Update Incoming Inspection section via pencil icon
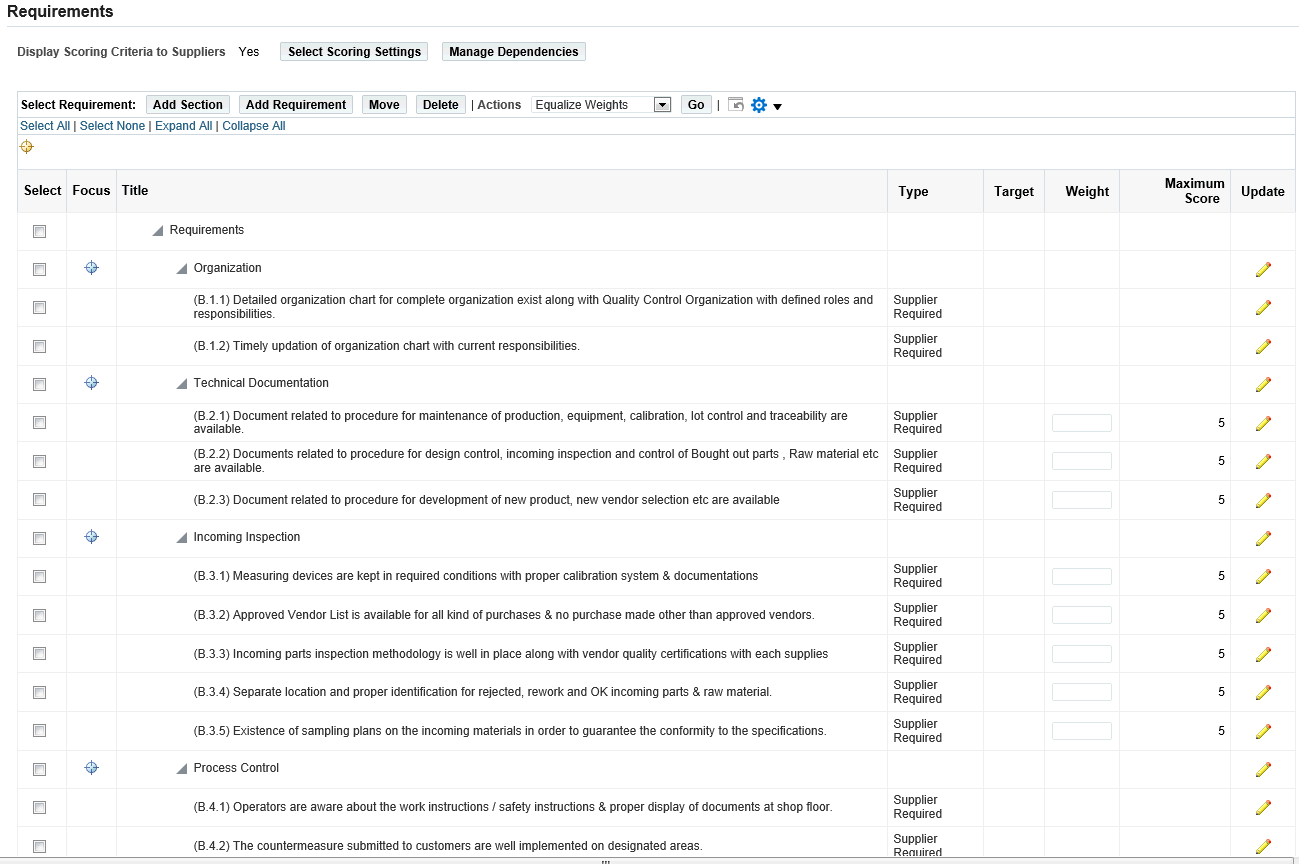The height and width of the screenshot is (864, 1299). coord(1263,538)
